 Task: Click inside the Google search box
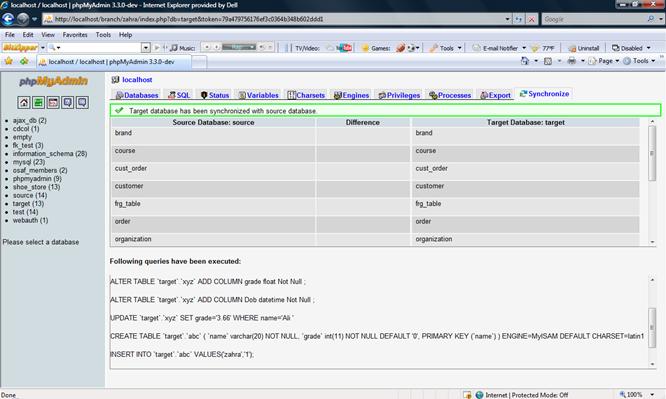pyautogui.click(x=595, y=19)
